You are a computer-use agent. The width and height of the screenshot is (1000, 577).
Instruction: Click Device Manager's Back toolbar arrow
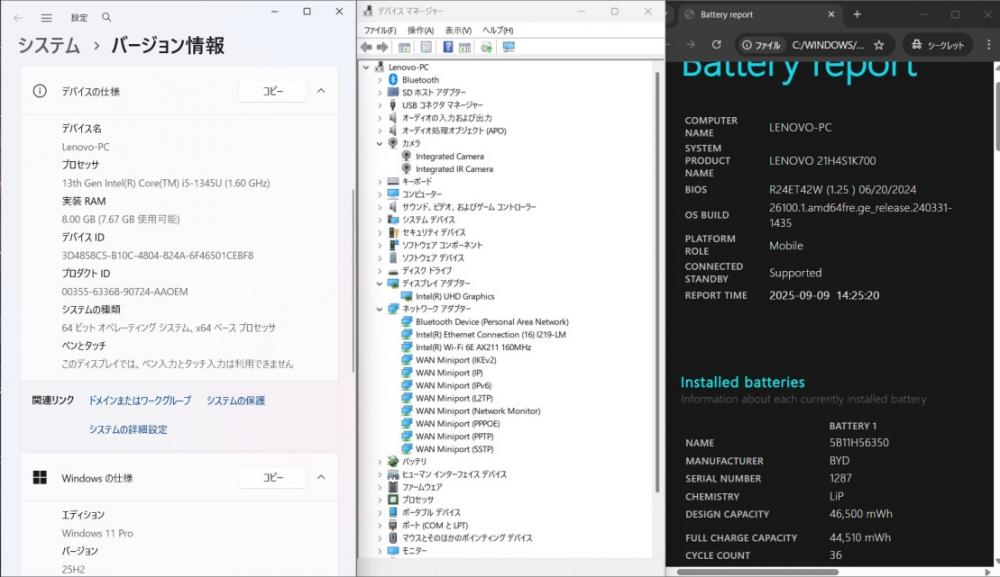[366, 47]
